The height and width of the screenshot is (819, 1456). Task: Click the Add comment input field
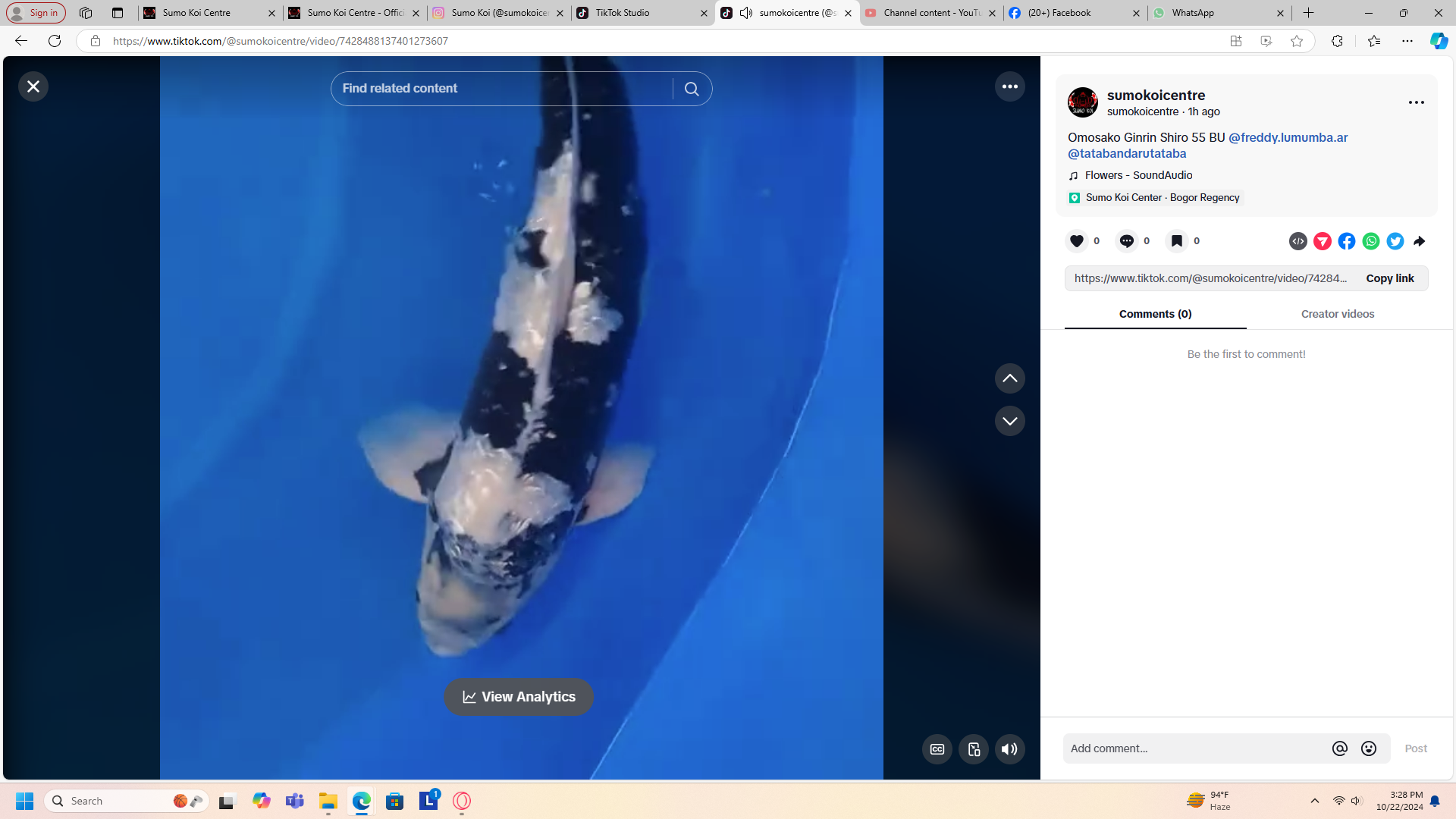(x=1194, y=748)
